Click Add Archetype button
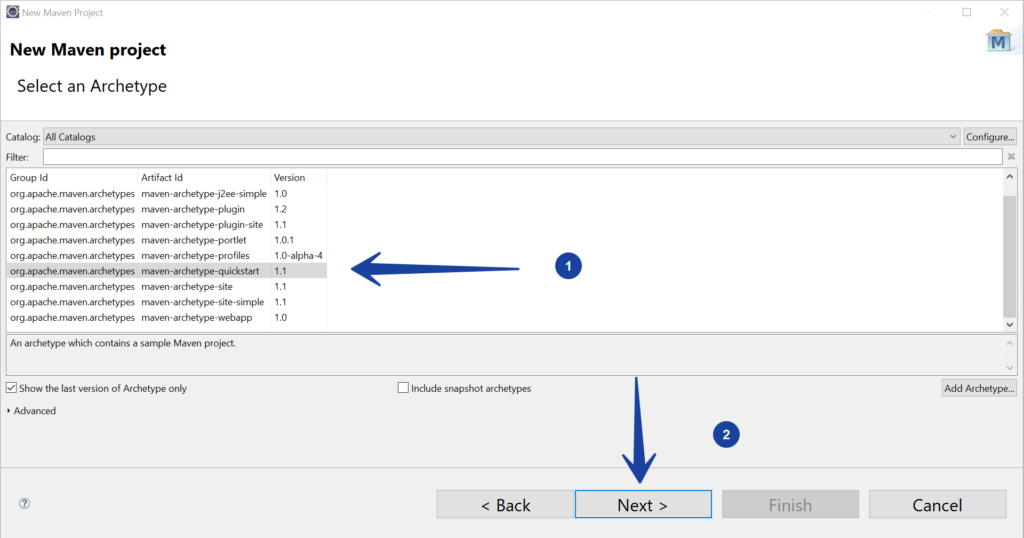The width and height of the screenshot is (1024, 538). [979, 388]
